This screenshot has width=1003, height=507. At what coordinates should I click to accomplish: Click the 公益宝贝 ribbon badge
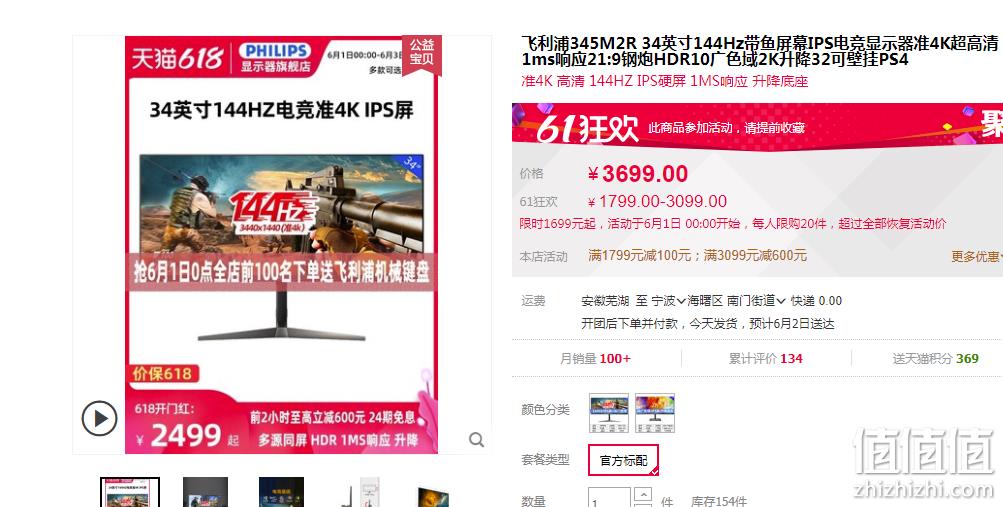(x=422, y=54)
